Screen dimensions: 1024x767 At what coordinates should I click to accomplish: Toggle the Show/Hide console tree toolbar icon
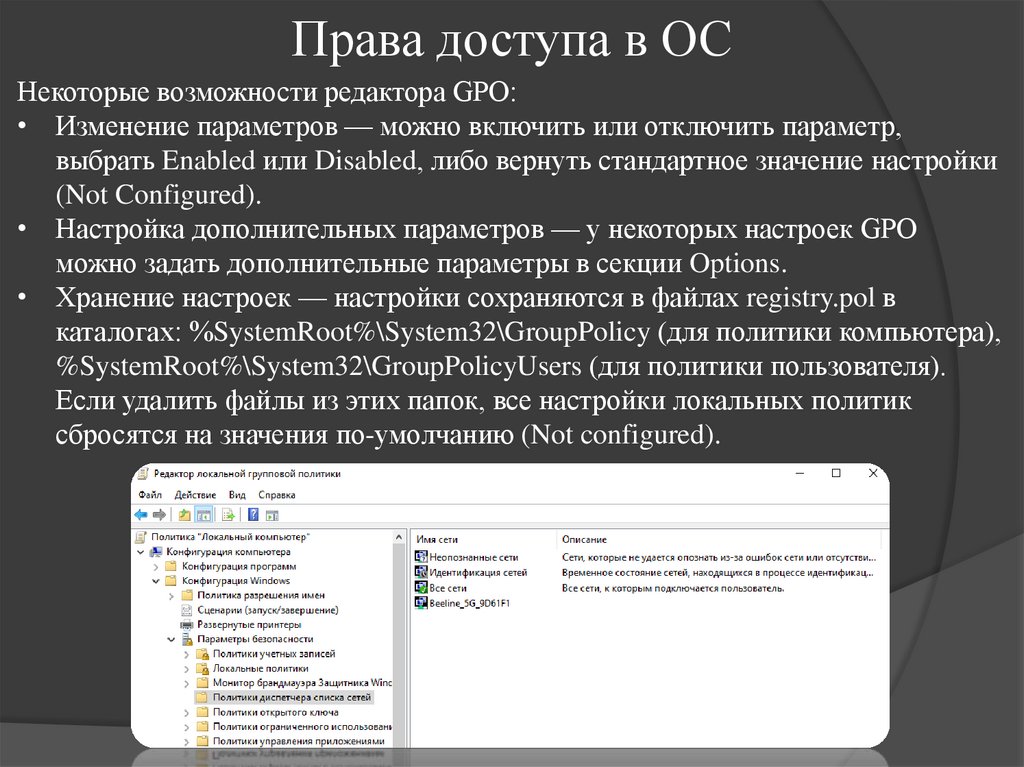coord(204,516)
